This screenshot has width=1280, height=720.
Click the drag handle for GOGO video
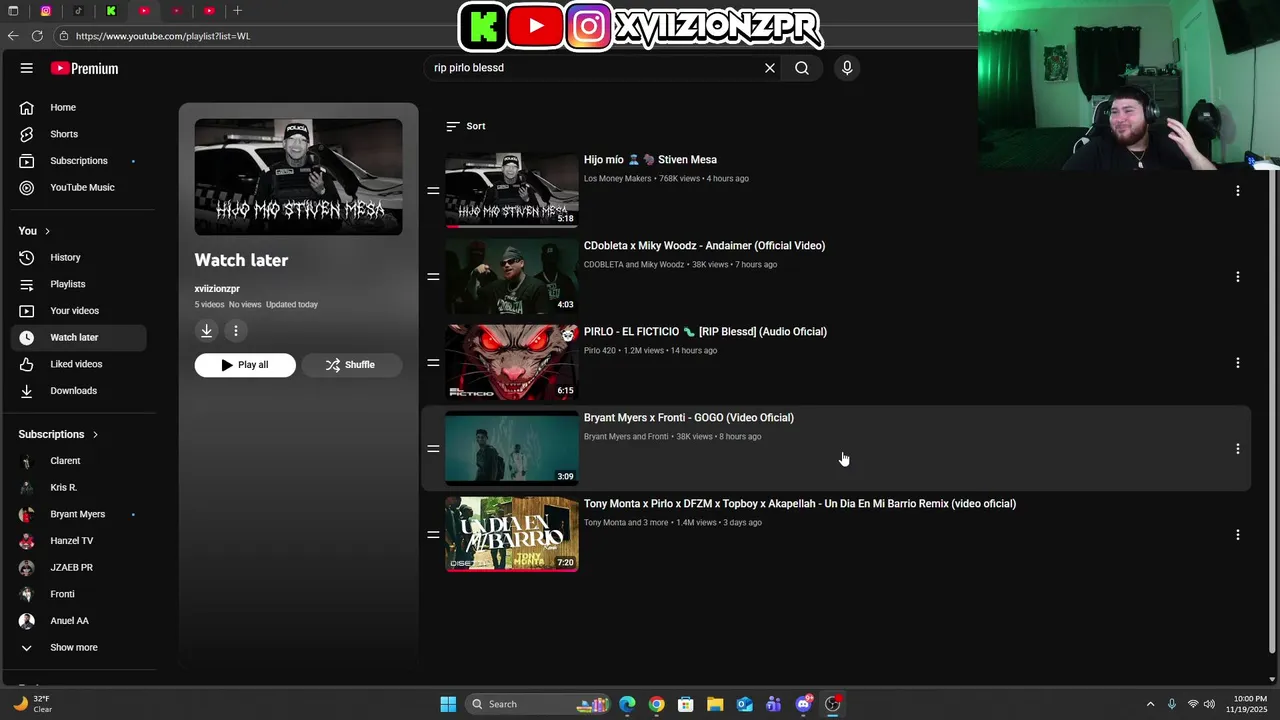tap(433, 448)
